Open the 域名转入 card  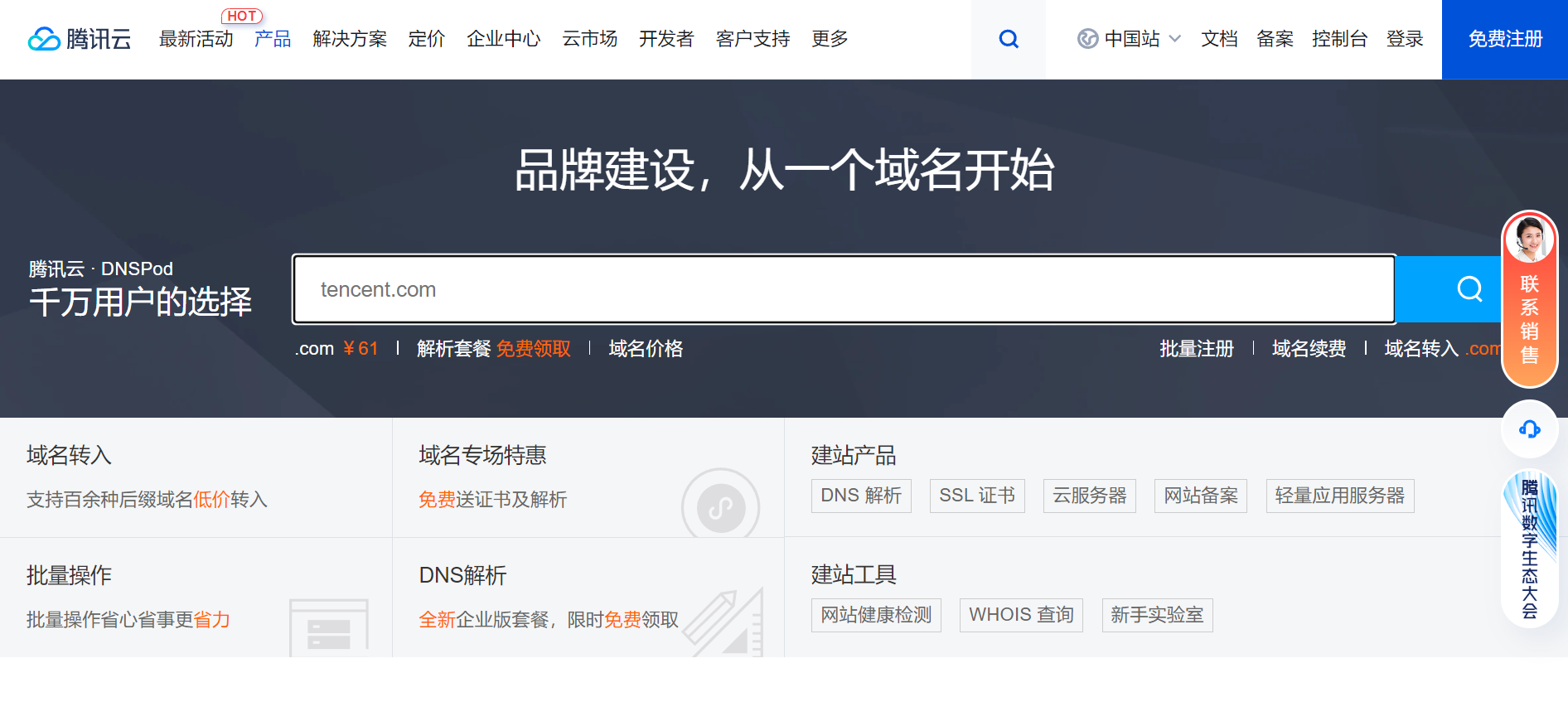click(196, 477)
